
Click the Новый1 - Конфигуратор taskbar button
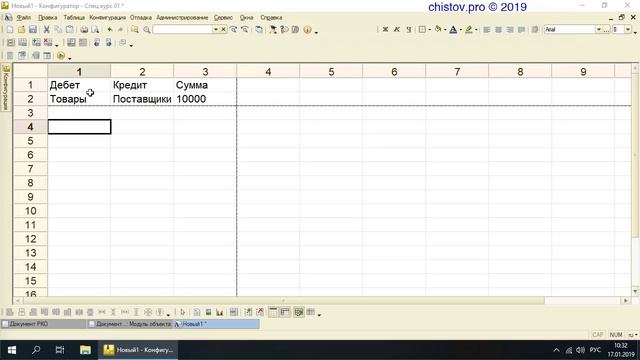[x=138, y=350]
